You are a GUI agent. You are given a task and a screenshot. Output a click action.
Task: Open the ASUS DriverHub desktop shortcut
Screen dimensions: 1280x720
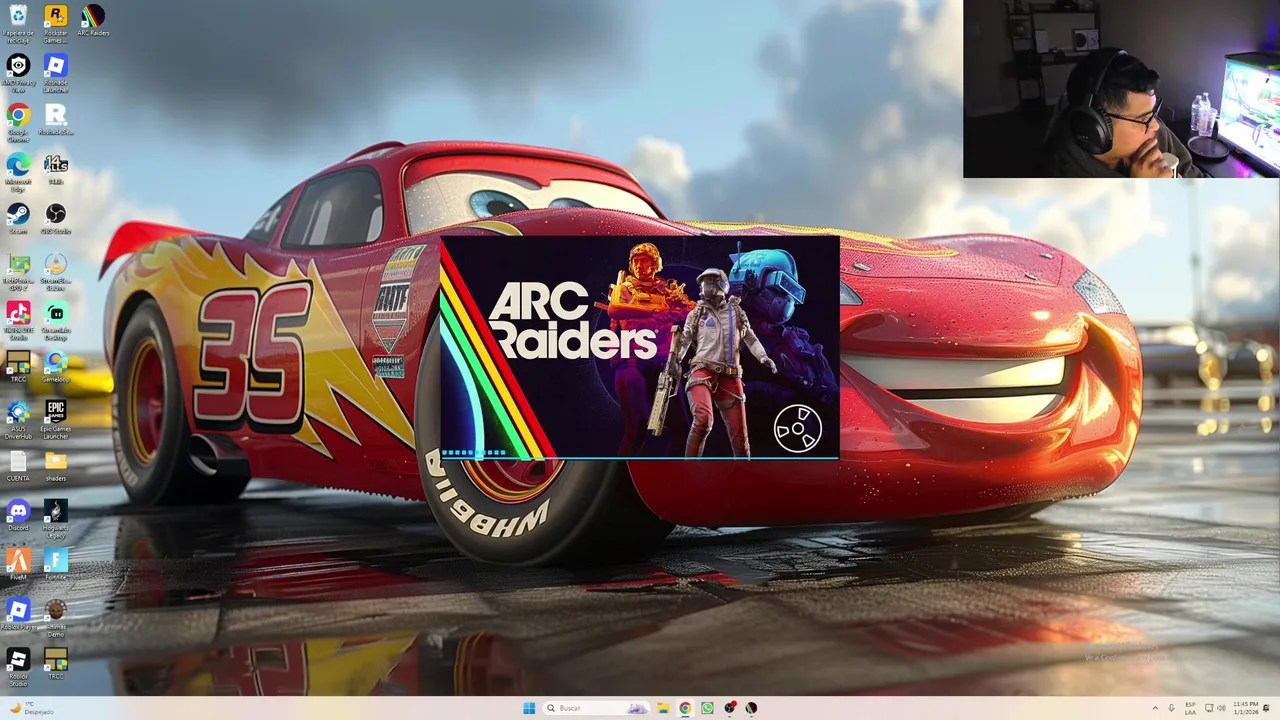pyautogui.click(x=18, y=420)
